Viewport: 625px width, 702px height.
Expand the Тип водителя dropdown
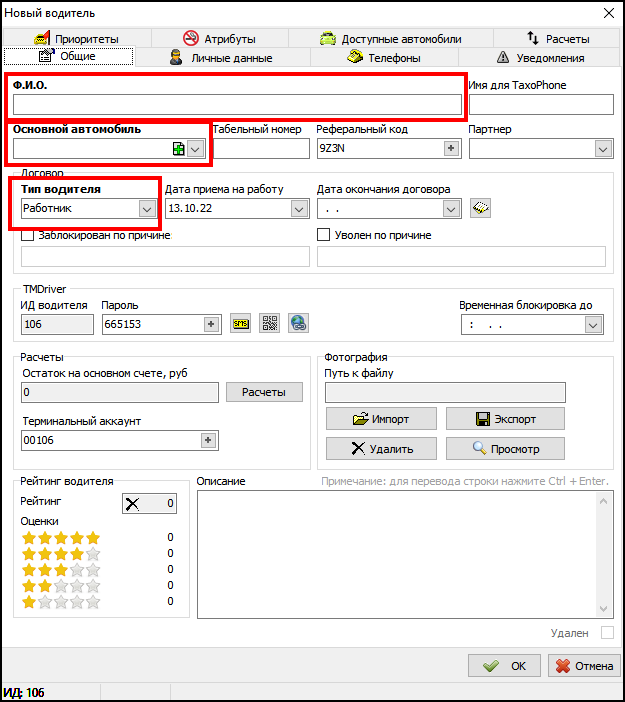coord(147,208)
